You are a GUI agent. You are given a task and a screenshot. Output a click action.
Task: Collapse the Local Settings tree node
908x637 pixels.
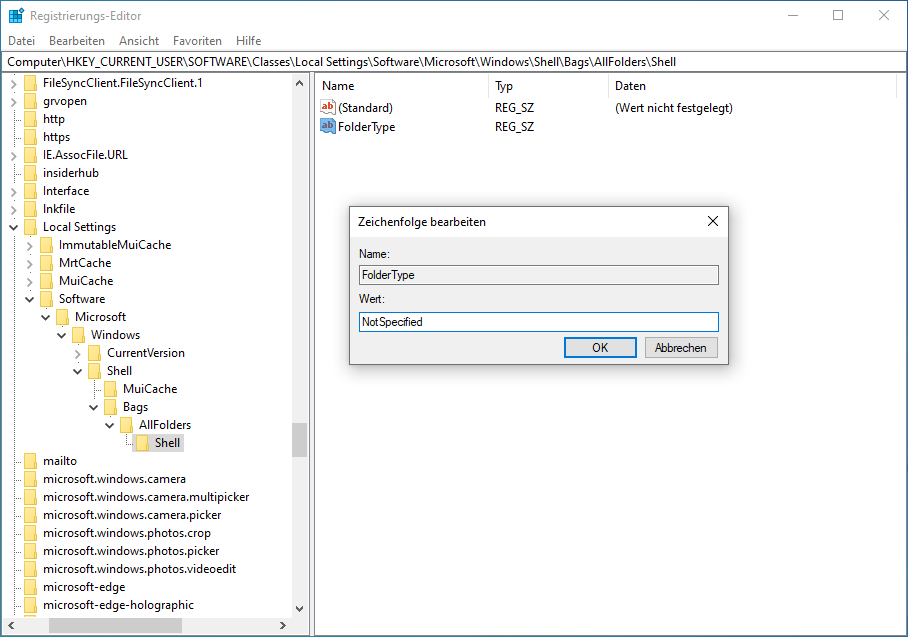pyautogui.click(x=14, y=227)
